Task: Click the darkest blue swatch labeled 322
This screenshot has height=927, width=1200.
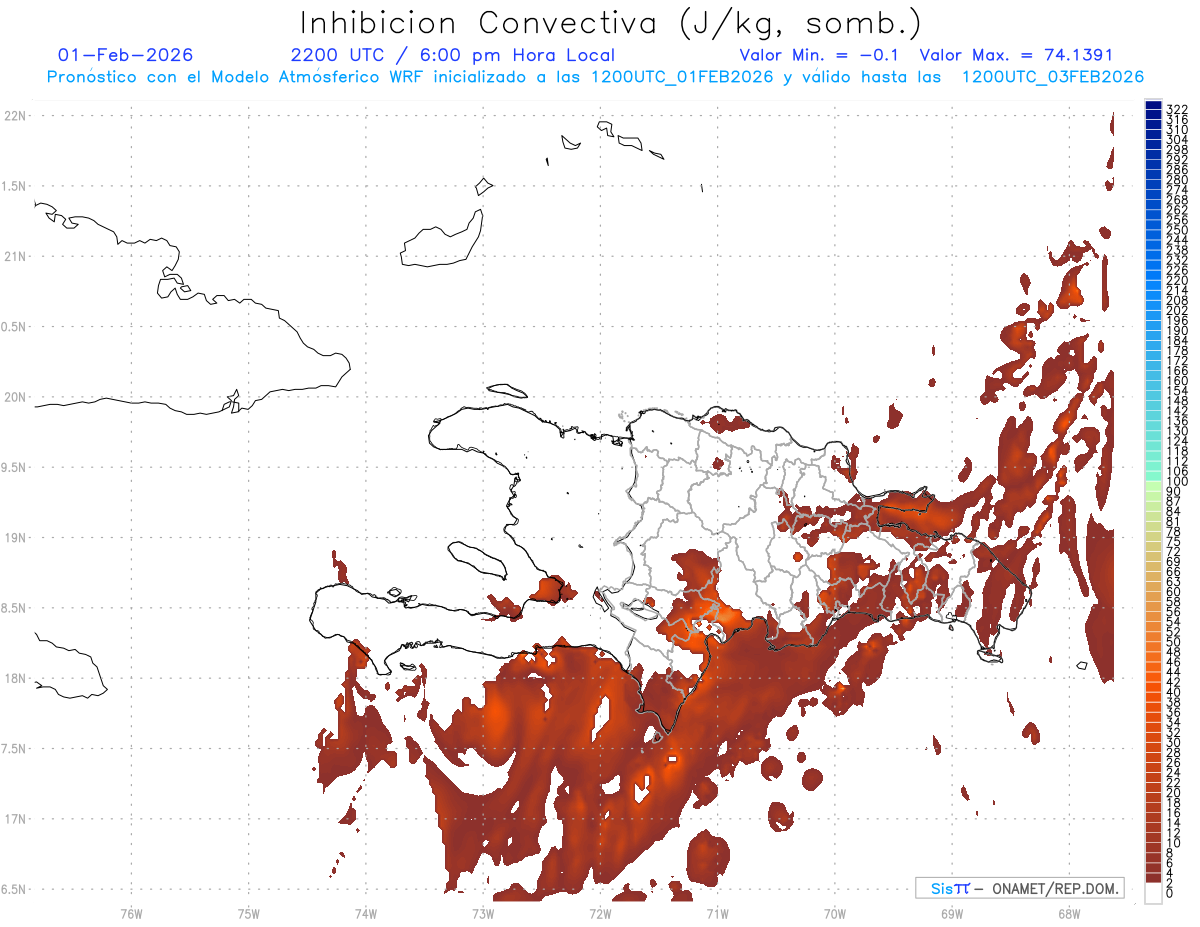Action: point(1153,105)
